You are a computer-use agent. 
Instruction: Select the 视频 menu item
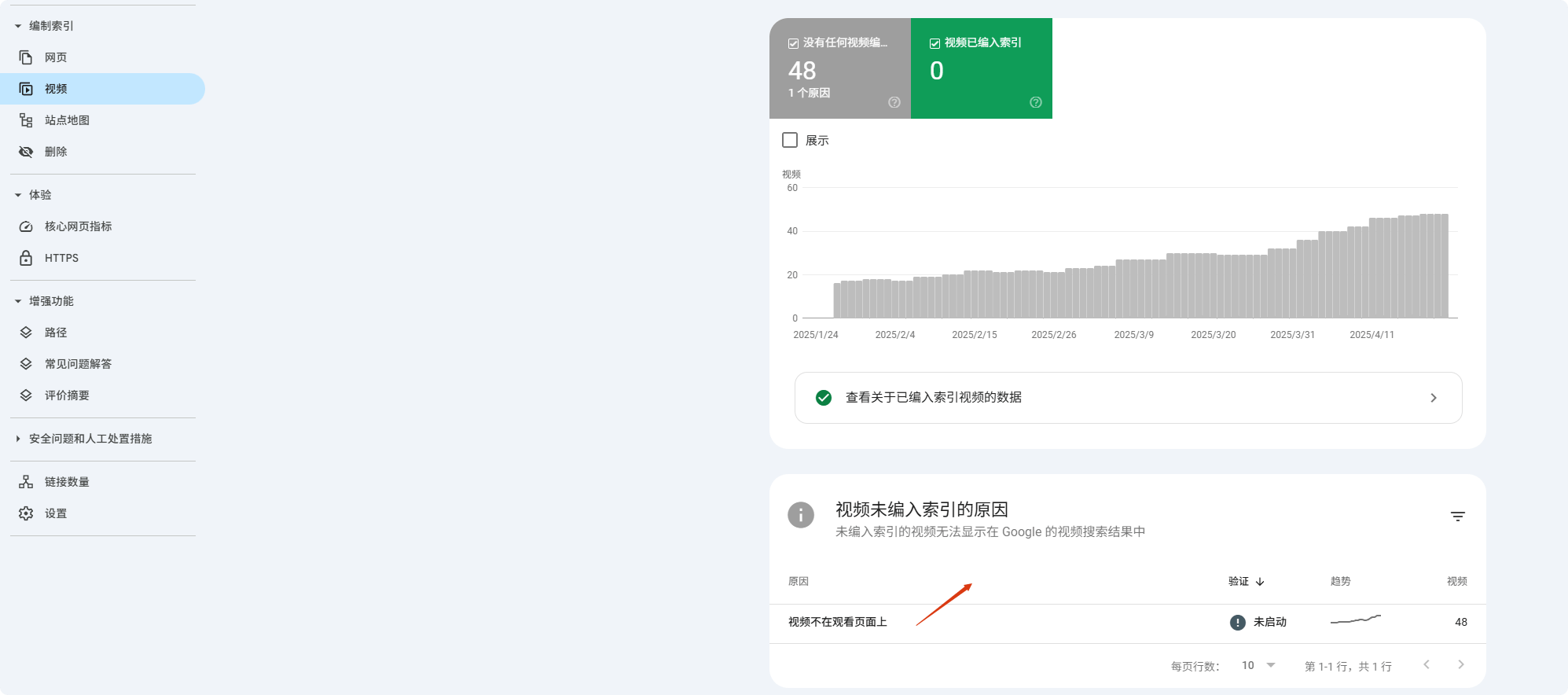click(x=102, y=89)
